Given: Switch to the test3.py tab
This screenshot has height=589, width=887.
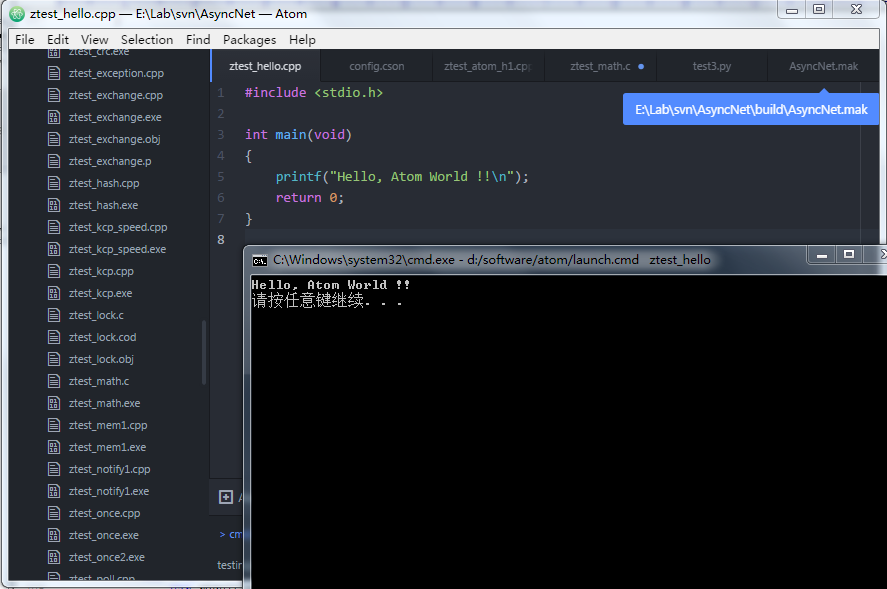Looking at the screenshot, I should (712, 66).
